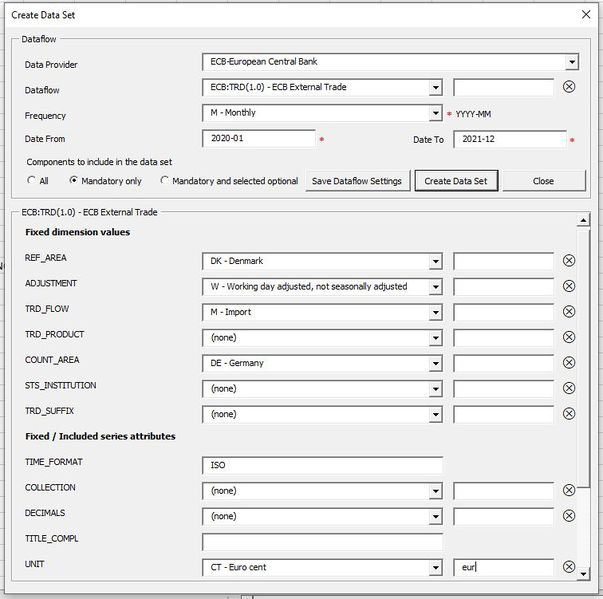Clear the DECIMALS selection with its X icon
Viewport: 603px width, 599px height.
coord(569,516)
